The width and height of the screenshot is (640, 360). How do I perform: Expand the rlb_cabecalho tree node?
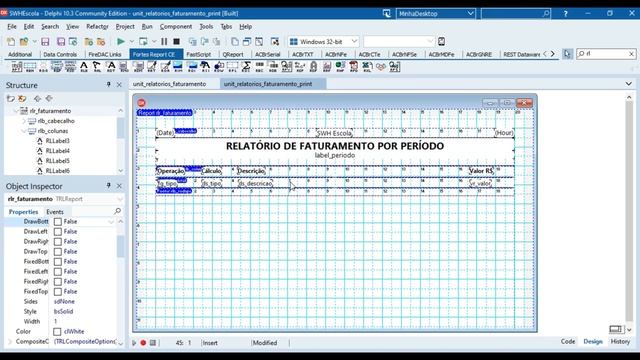pos(24,121)
